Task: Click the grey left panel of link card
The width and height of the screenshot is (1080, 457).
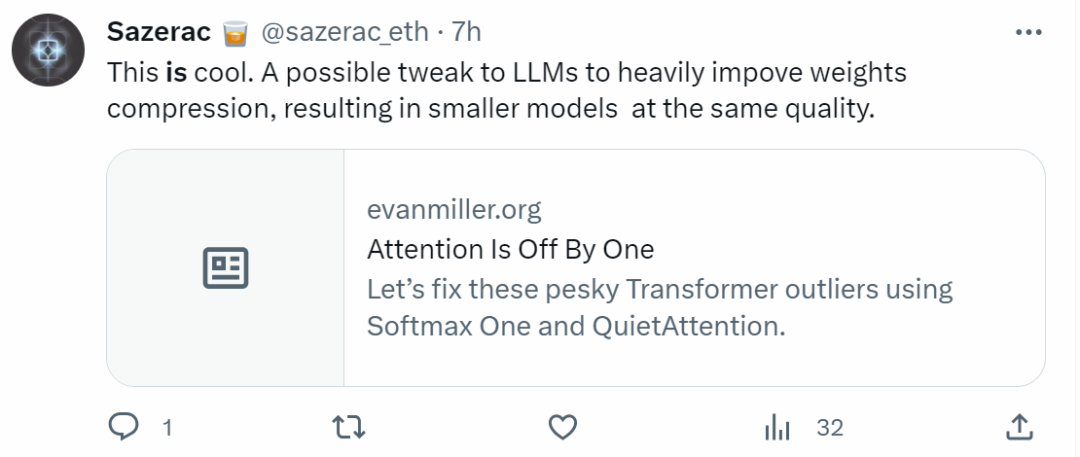Action: tap(225, 268)
